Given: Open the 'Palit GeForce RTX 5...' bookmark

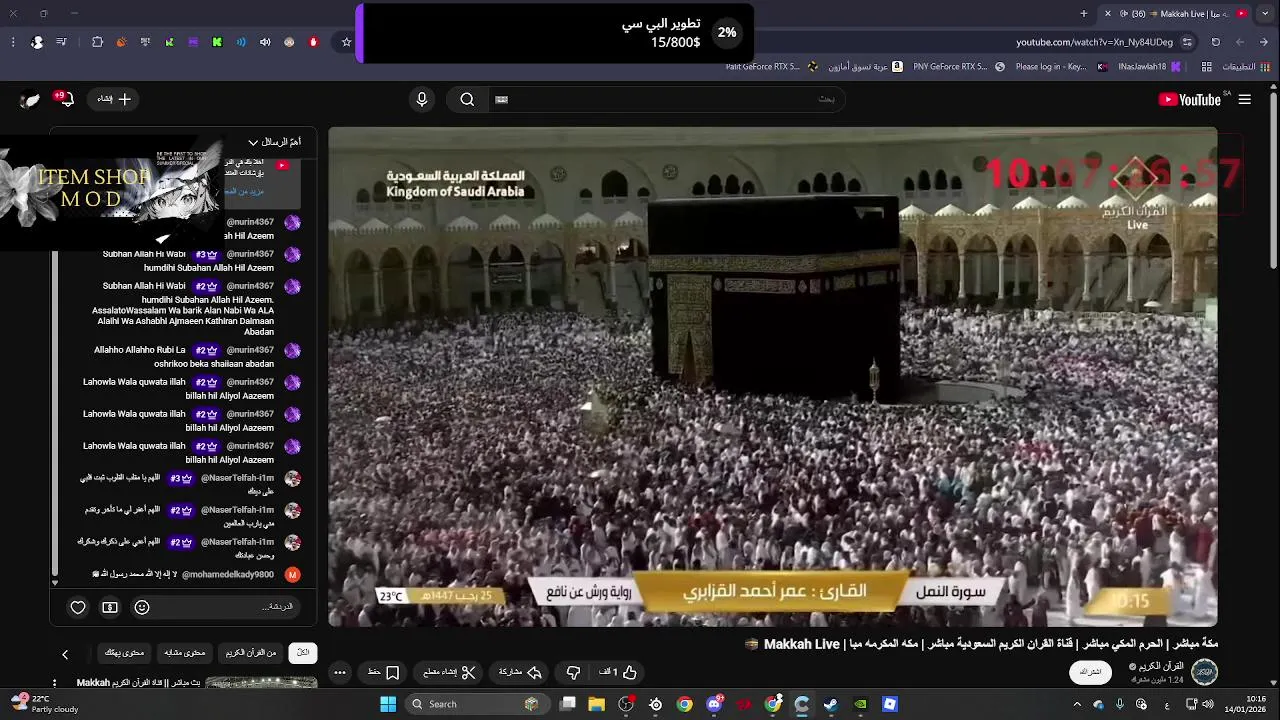Looking at the screenshot, I should tap(770, 67).
